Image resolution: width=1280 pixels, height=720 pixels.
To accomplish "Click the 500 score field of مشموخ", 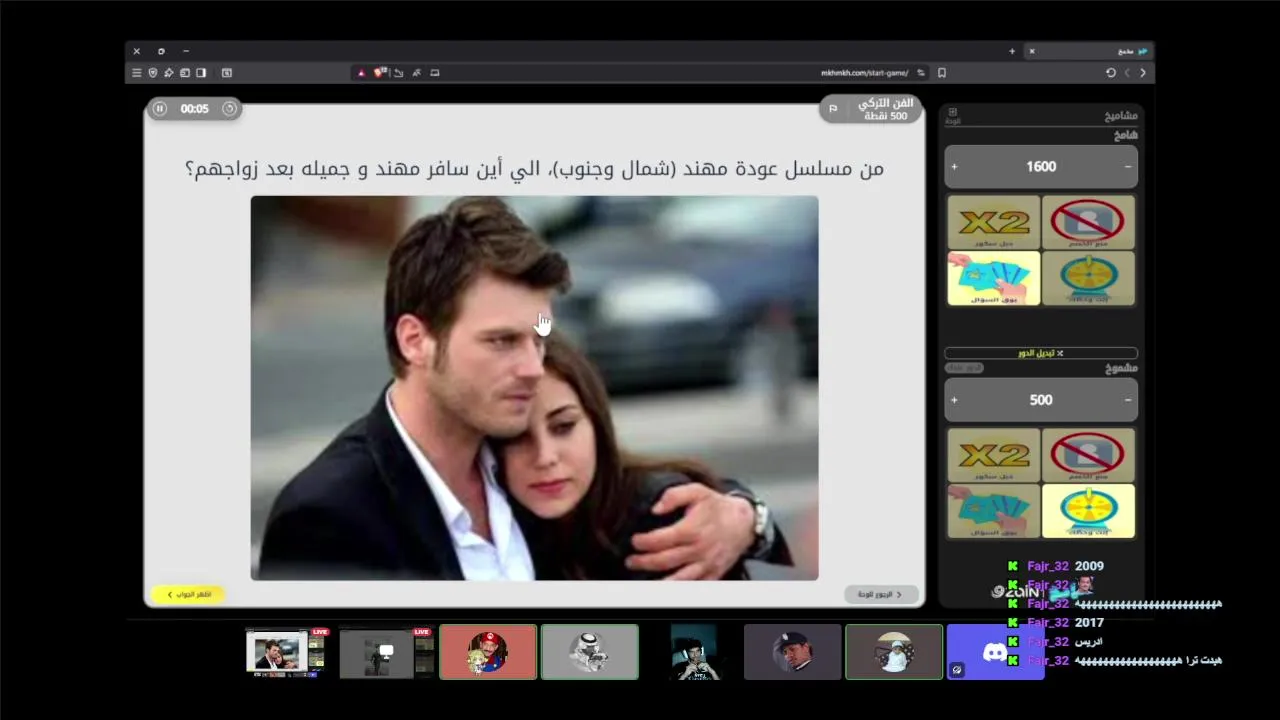I will (x=1041, y=400).
